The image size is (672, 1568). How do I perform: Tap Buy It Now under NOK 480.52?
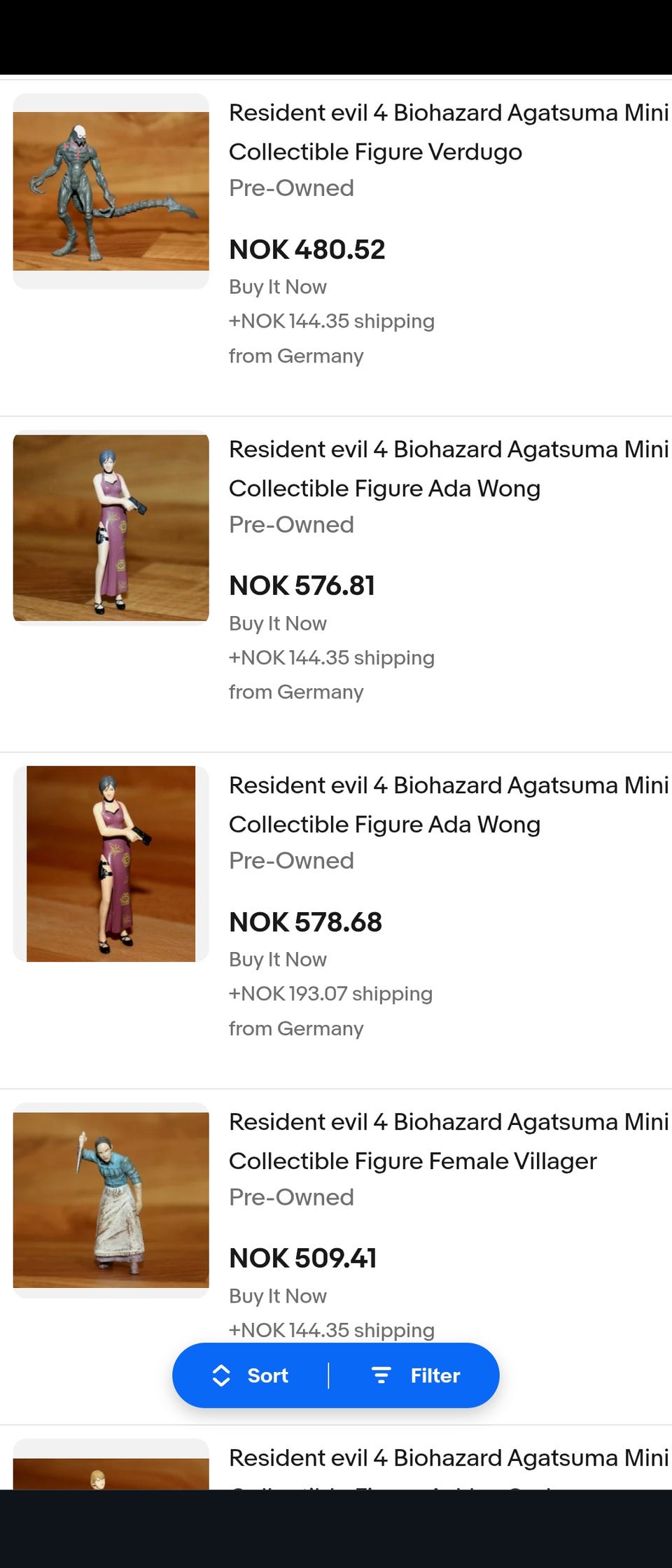coord(278,287)
